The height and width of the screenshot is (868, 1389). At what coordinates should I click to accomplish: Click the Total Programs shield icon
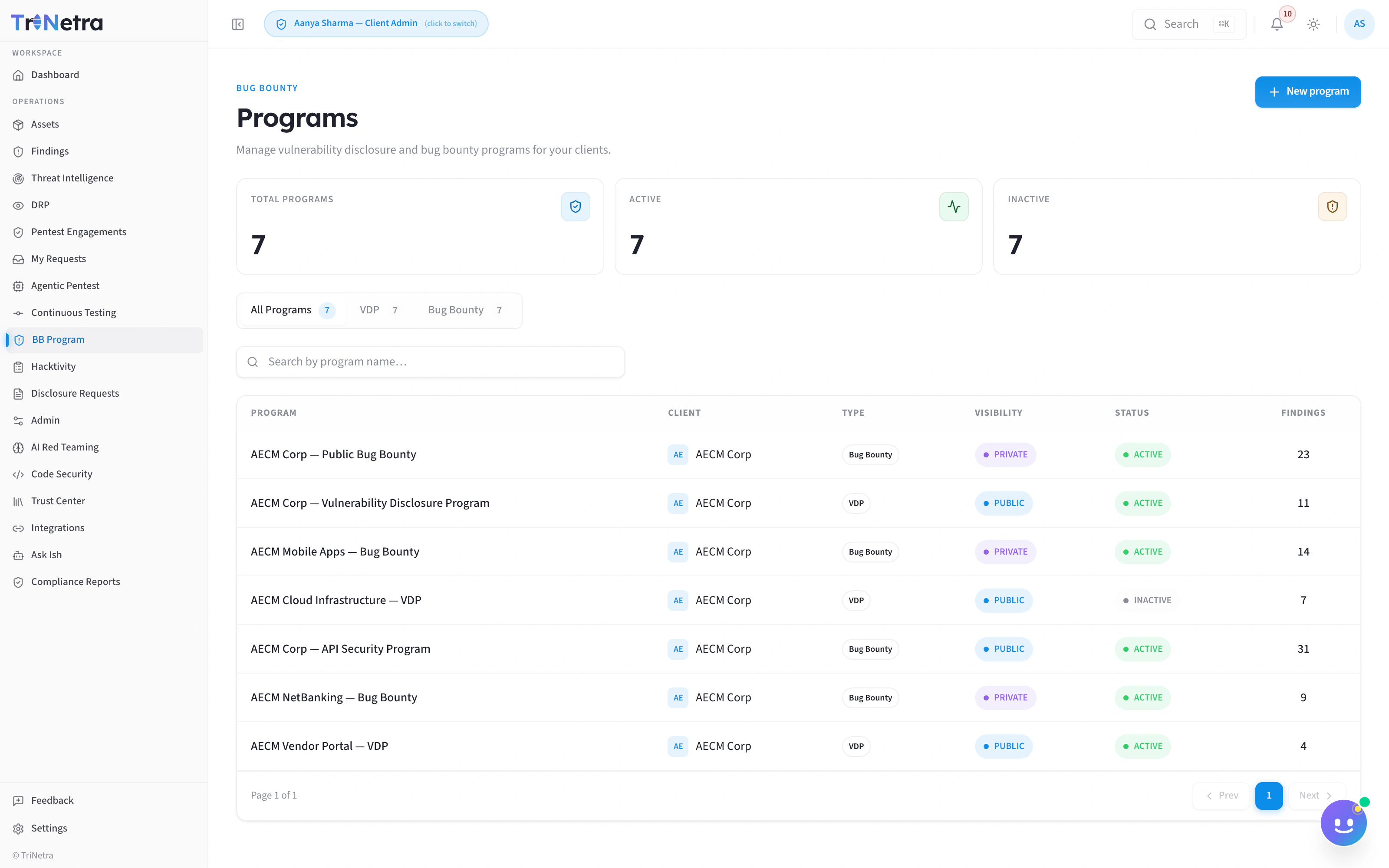click(575, 207)
